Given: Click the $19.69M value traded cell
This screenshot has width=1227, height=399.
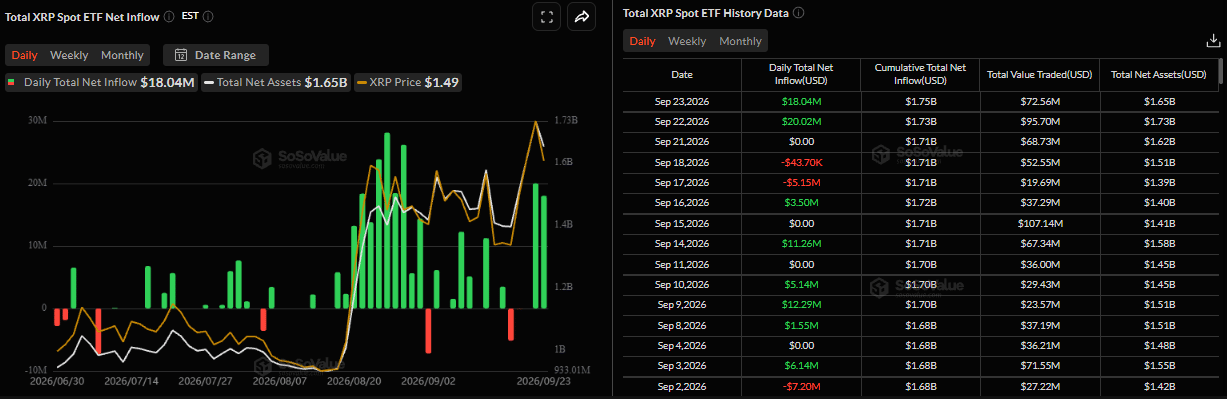Looking at the screenshot, I should pos(1039,182).
